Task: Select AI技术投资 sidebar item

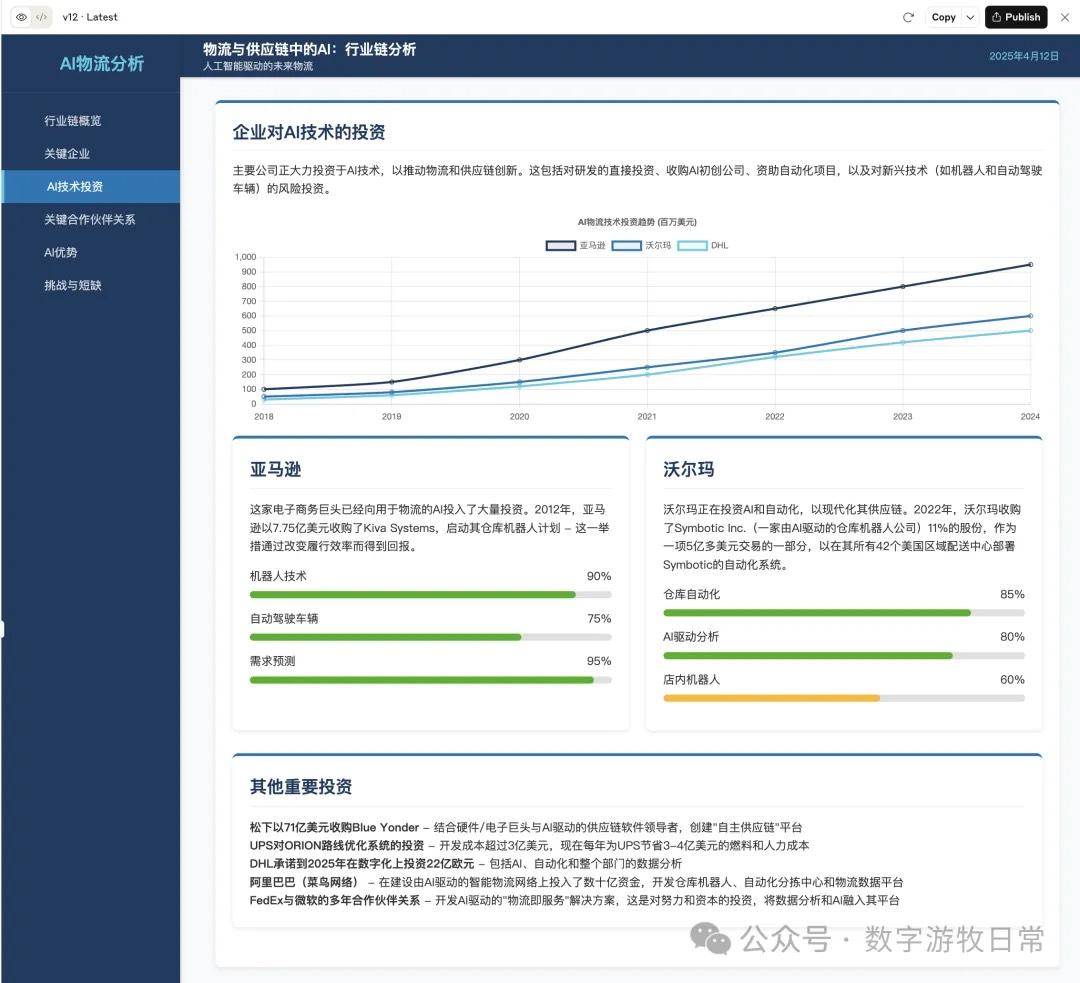Action: click(75, 187)
